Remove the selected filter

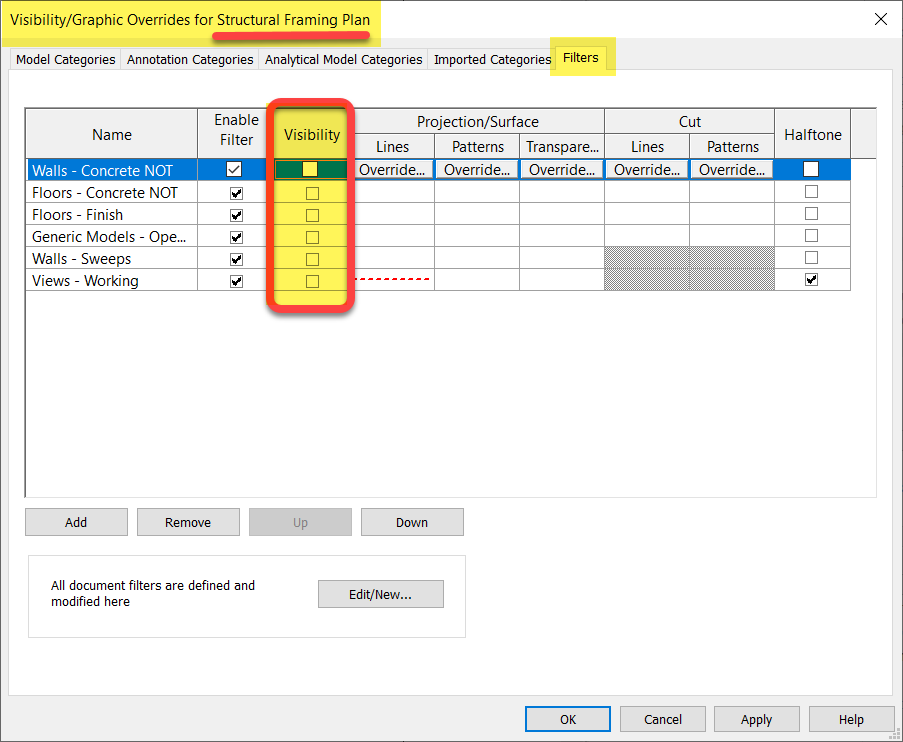[x=188, y=521]
